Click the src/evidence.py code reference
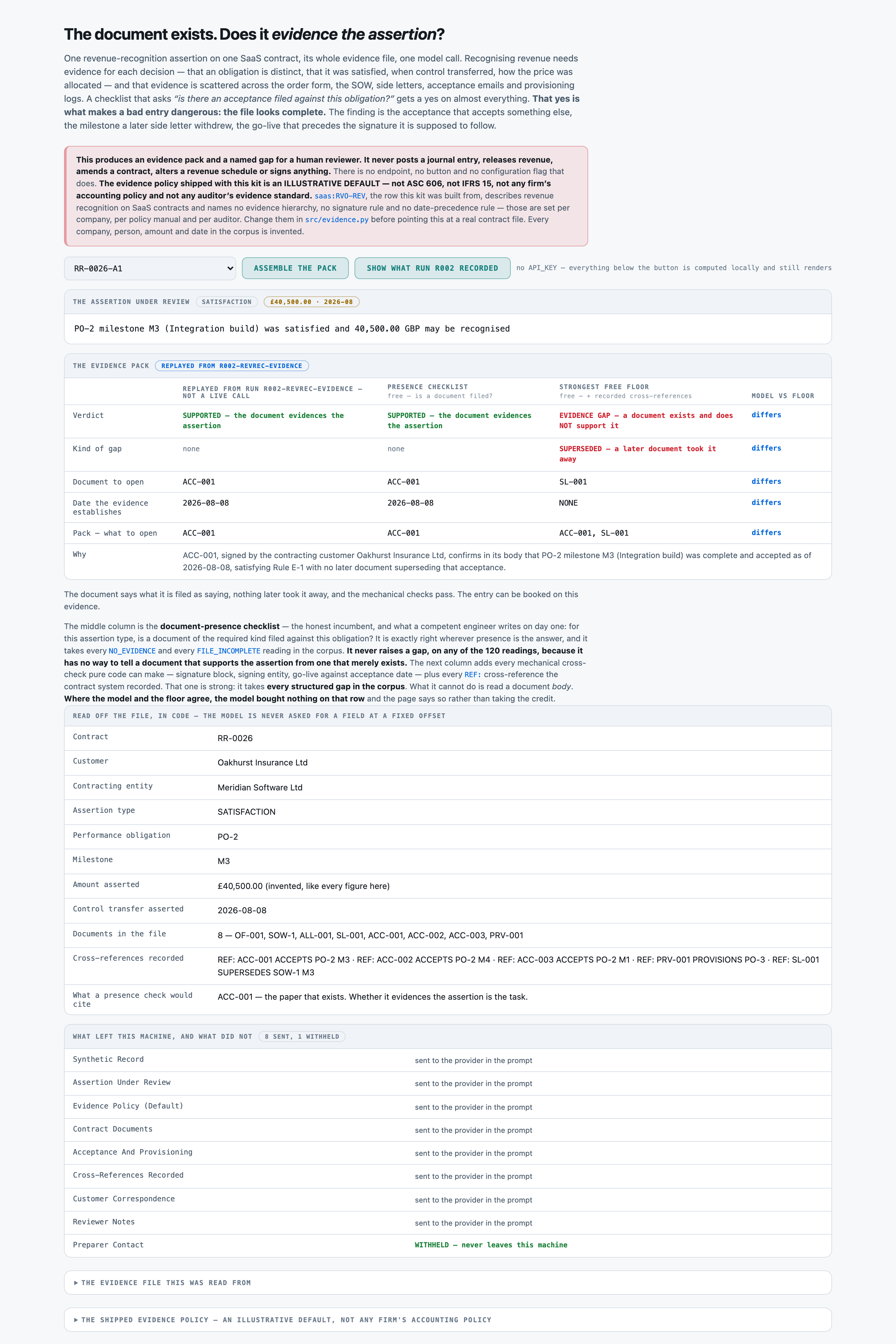The height and width of the screenshot is (1344, 896). (337, 220)
